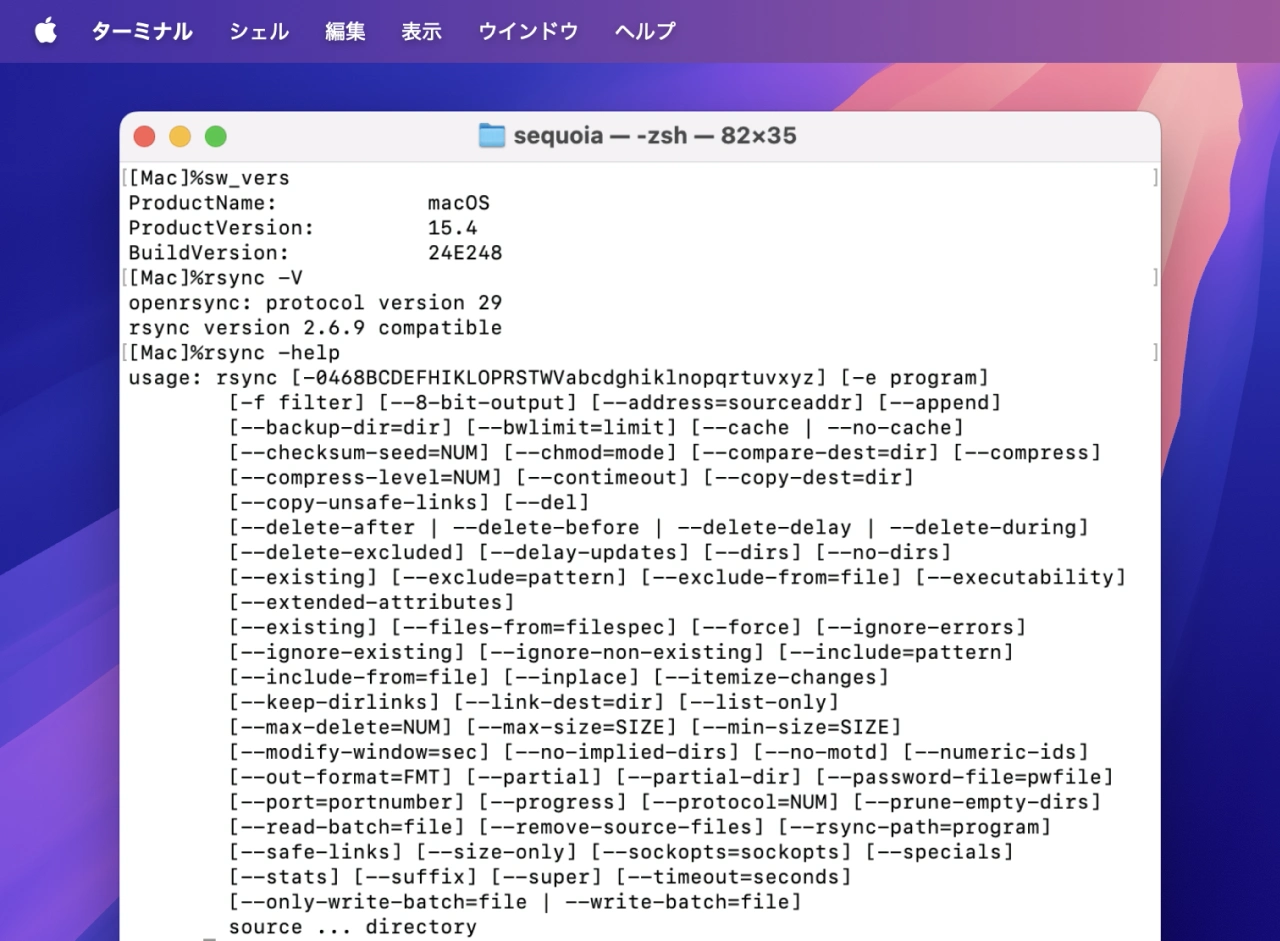Click the "openrsync: protocol version 29" line
The height and width of the screenshot is (941, 1280).
[x=315, y=303]
